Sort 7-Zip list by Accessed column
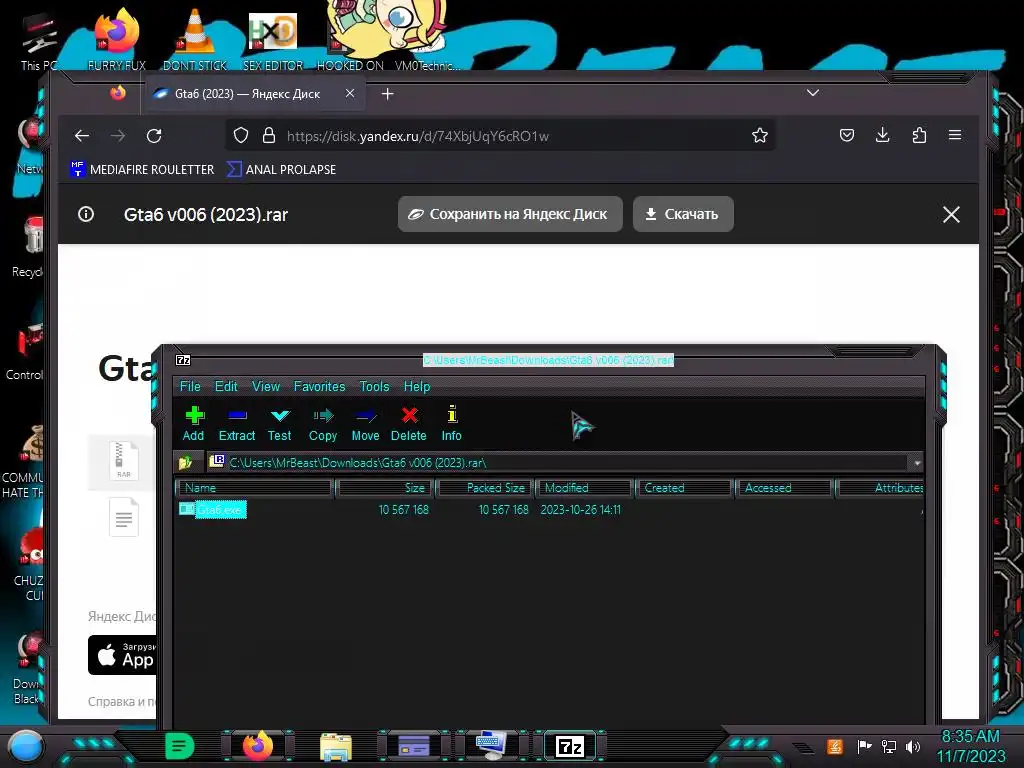The image size is (1024, 768). (x=784, y=488)
